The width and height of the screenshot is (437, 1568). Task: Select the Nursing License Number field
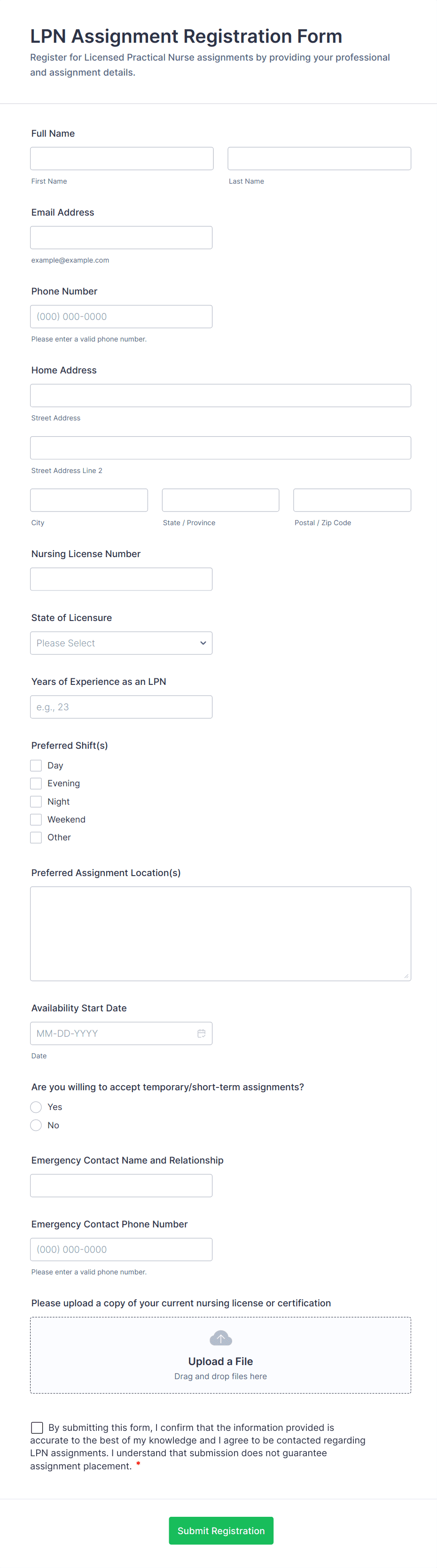(x=121, y=579)
